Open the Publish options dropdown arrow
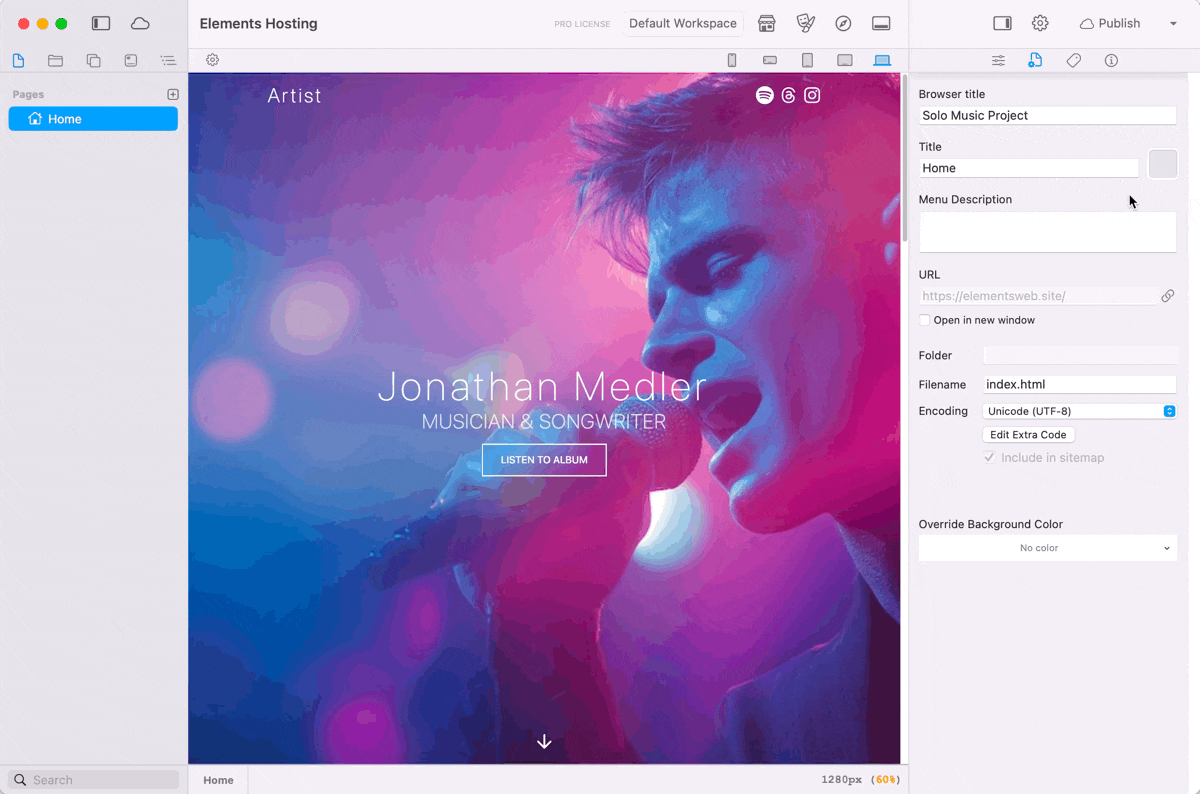The width and height of the screenshot is (1200, 794). (1173, 24)
